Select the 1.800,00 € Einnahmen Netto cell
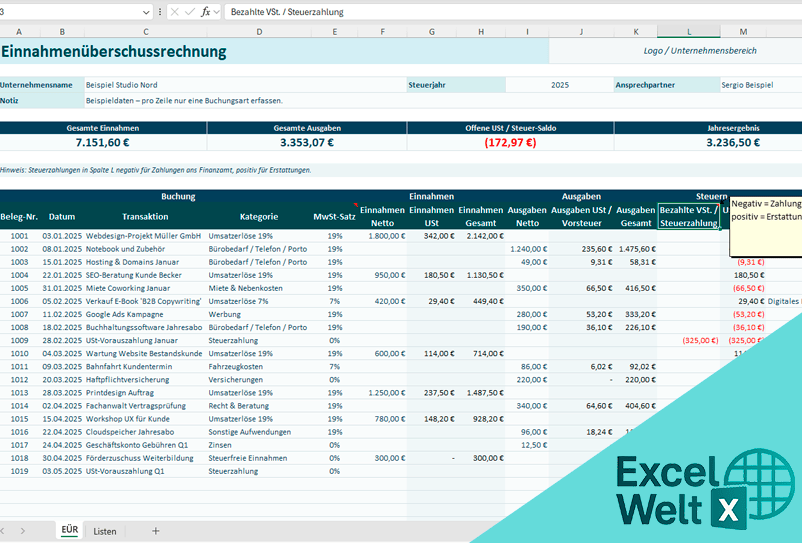 click(x=383, y=236)
